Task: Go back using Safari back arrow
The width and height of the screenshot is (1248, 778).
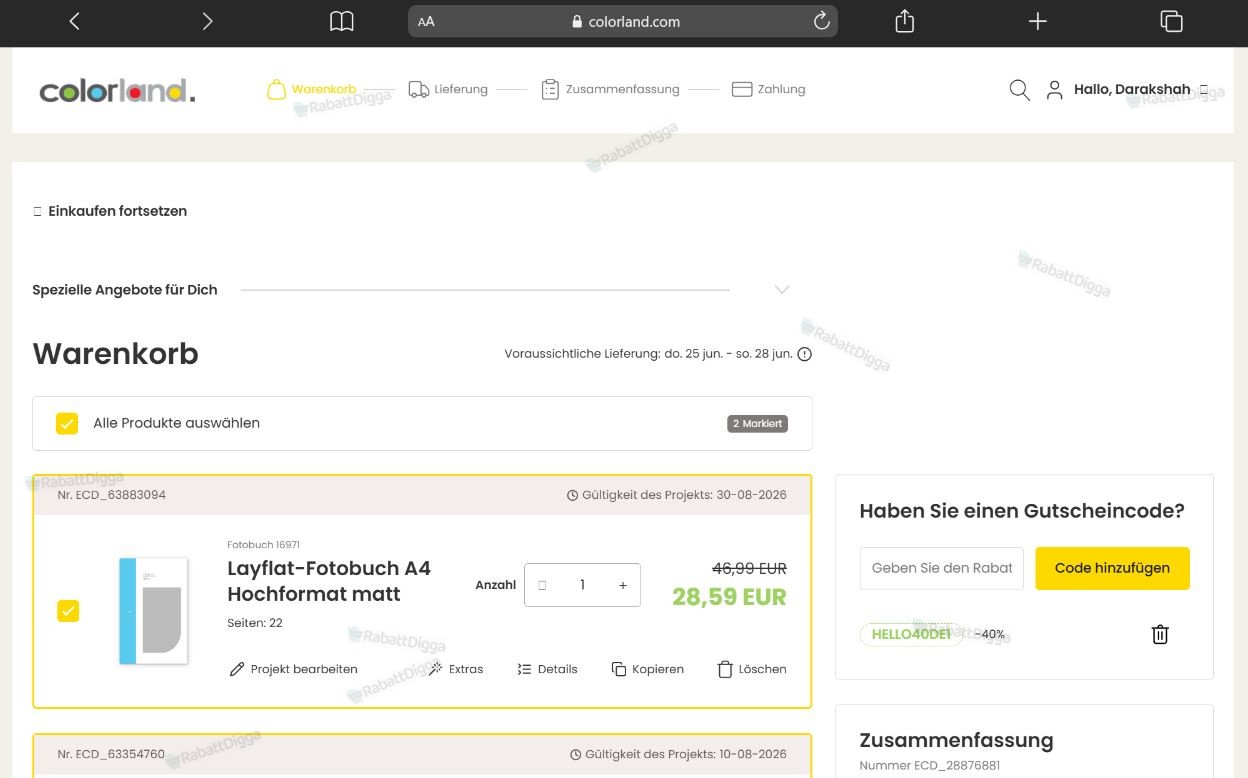Action: (74, 21)
